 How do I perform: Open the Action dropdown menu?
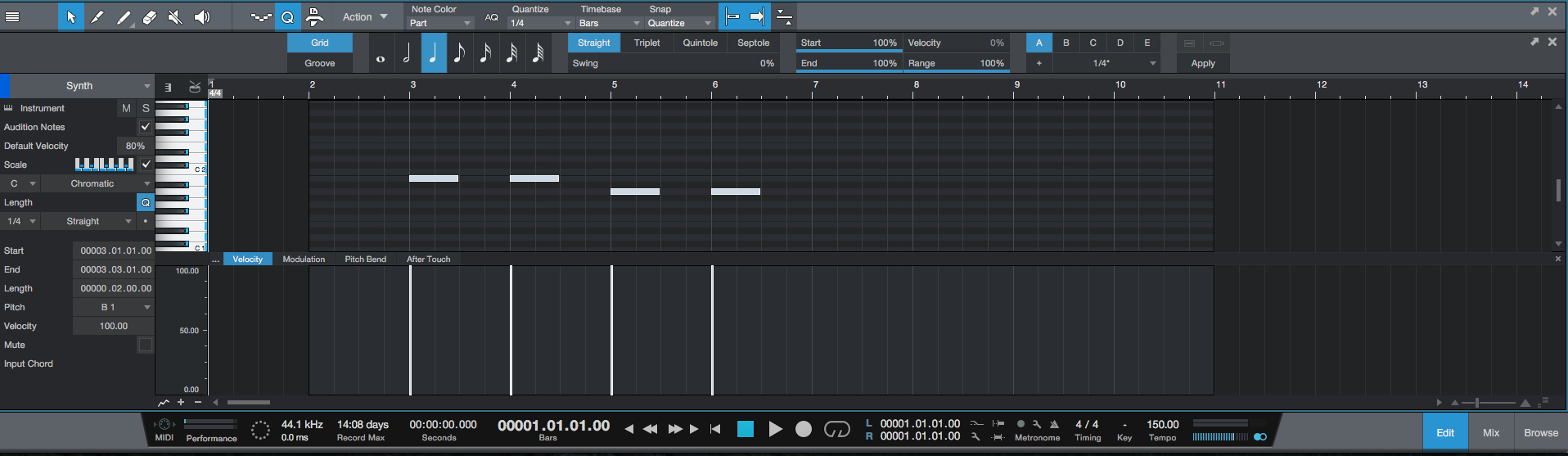[364, 17]
